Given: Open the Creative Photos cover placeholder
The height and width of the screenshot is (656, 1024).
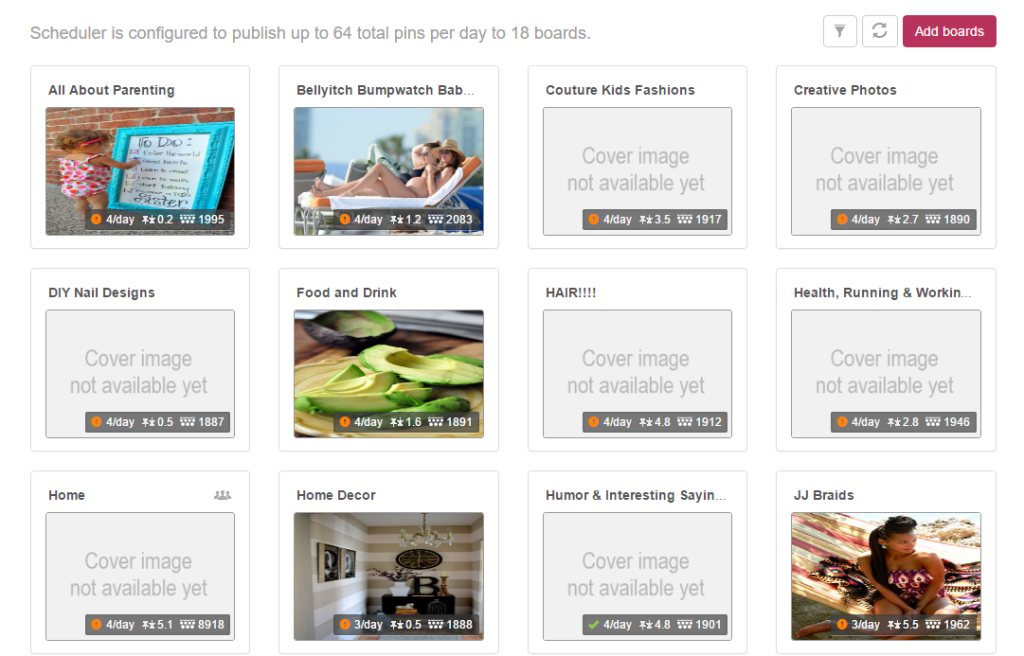Looking at the screenshot, I should pyautogui.click(x=886, y=171).
